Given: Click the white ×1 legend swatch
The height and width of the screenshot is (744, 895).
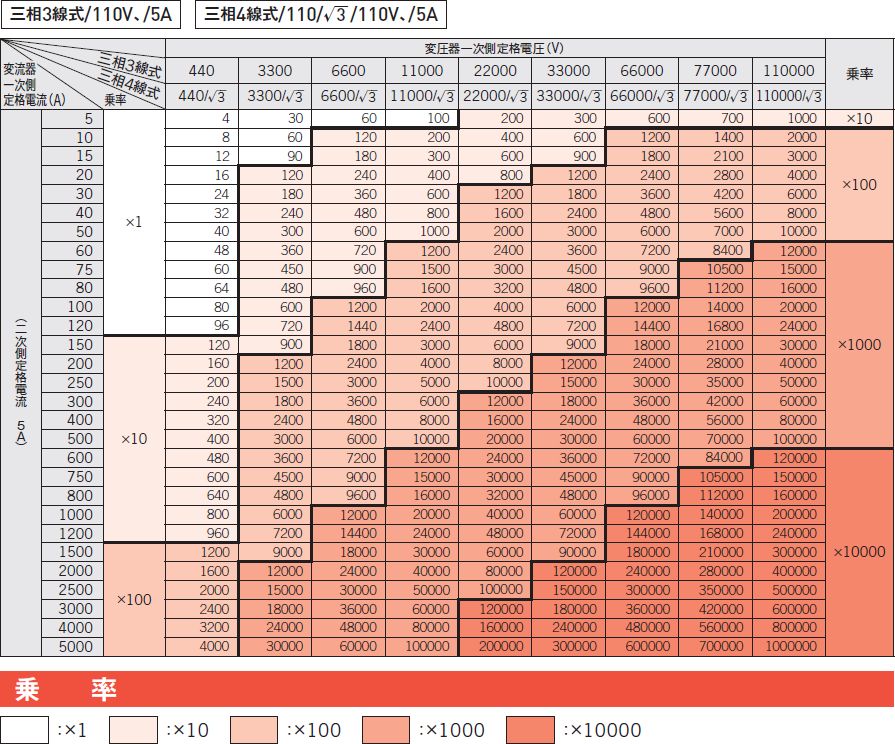Looking at the screenshot, I should (x=25, y=729).
